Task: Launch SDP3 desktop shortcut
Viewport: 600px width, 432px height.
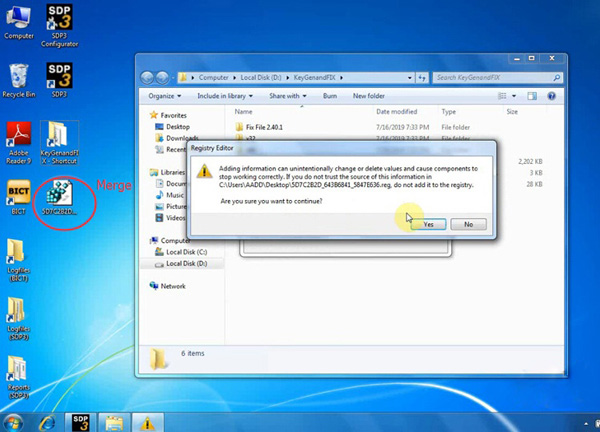Action: 59,80
